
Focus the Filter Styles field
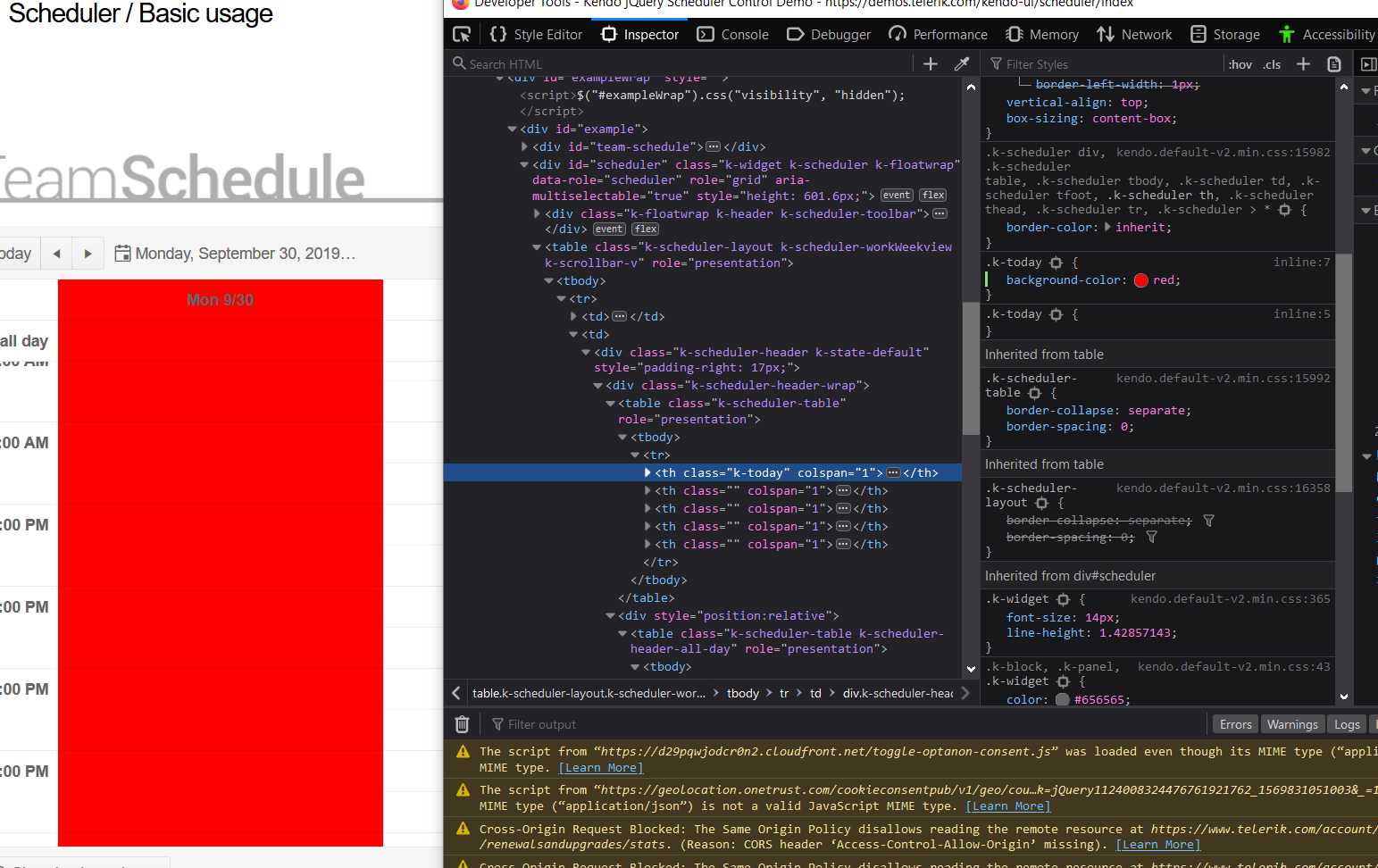pos(1103,64)
